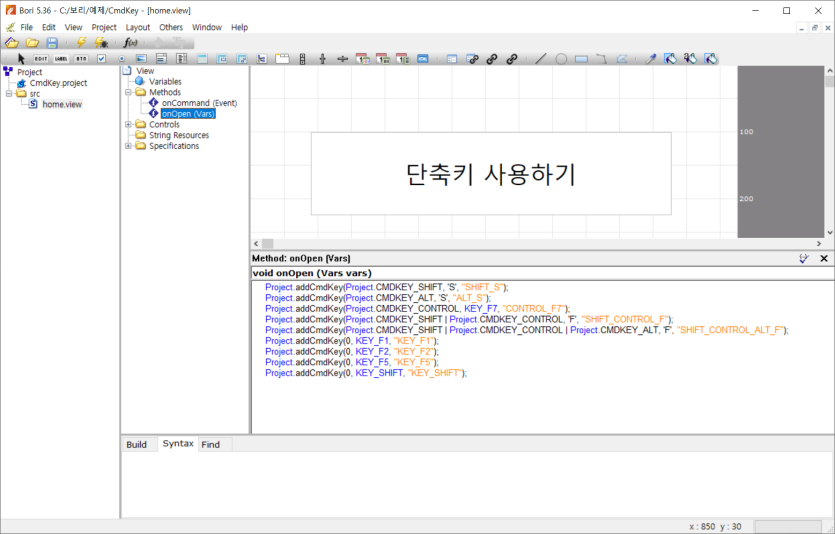Choose the radio button control tool

click(121, 59)
